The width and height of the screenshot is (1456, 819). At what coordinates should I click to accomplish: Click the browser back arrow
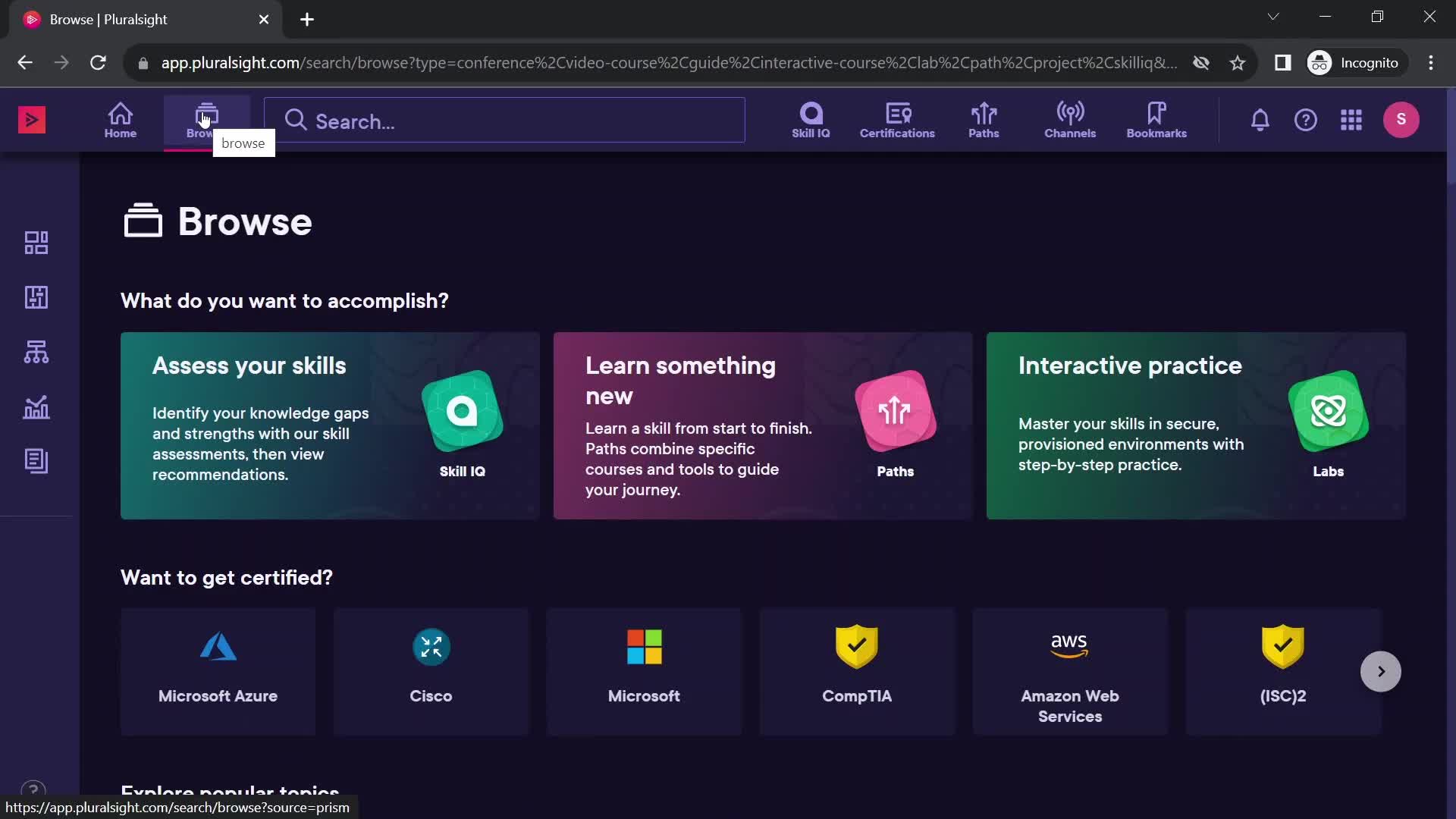[25, 63]
